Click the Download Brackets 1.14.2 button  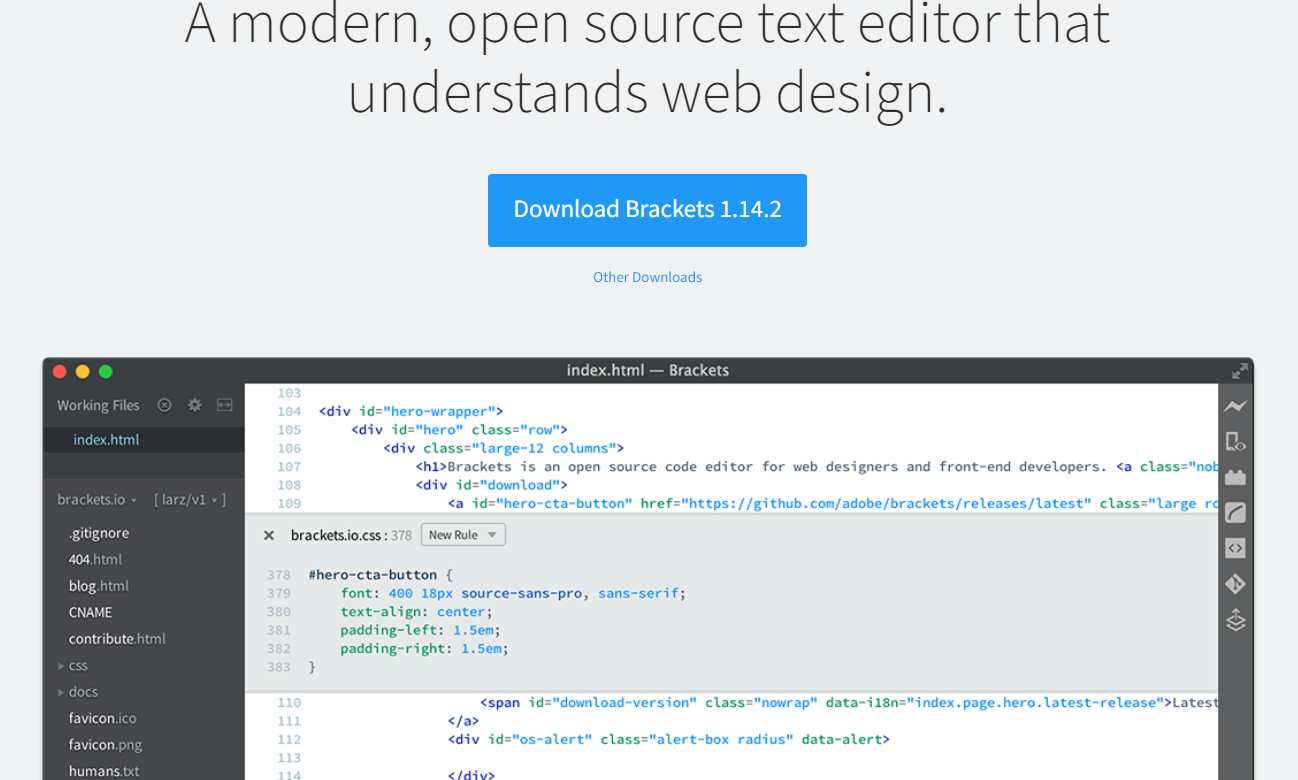(647, 210)
